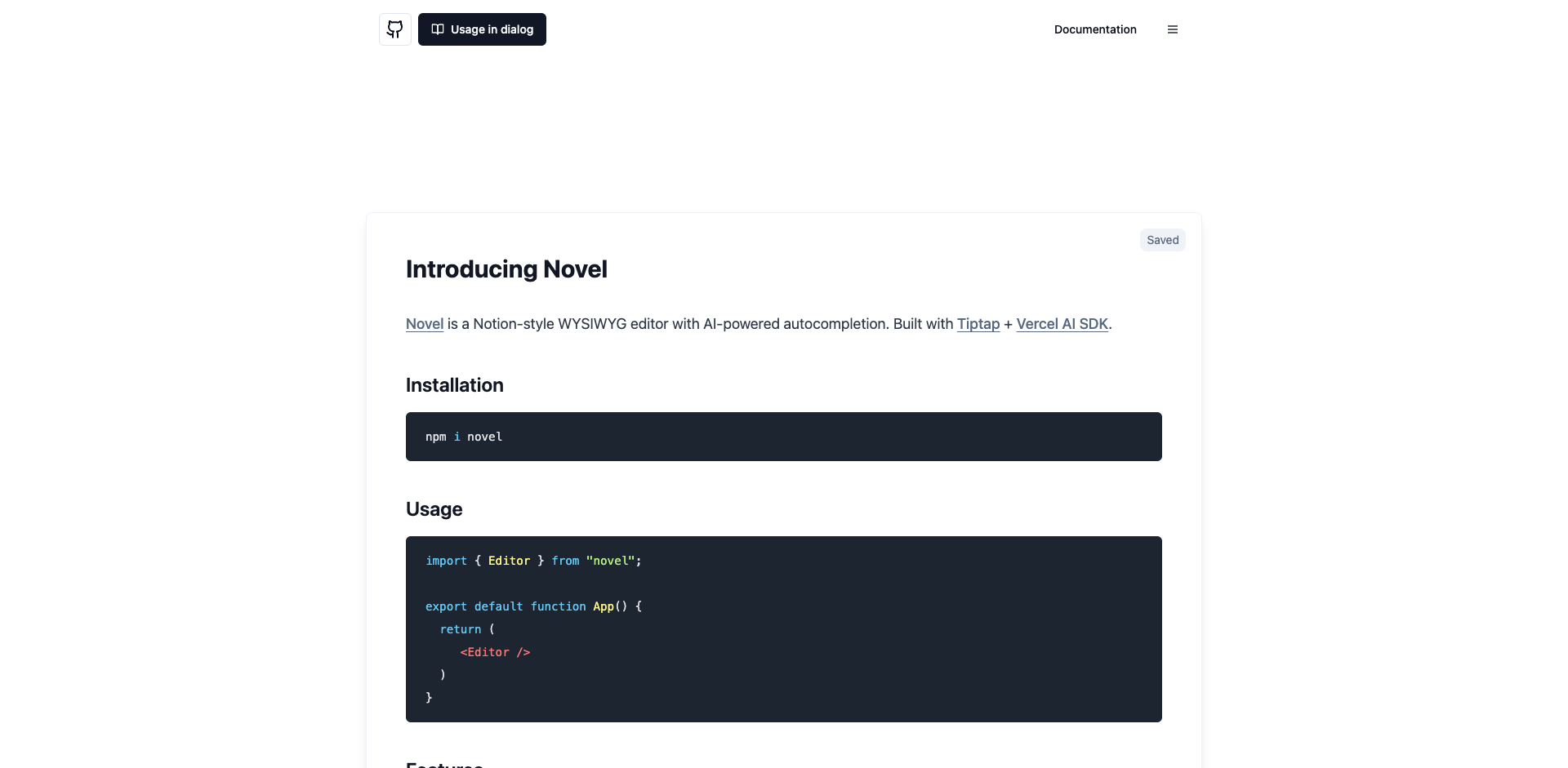Click the import Editor line in code block
The image size is (1568, 768).
pos(533,561)
